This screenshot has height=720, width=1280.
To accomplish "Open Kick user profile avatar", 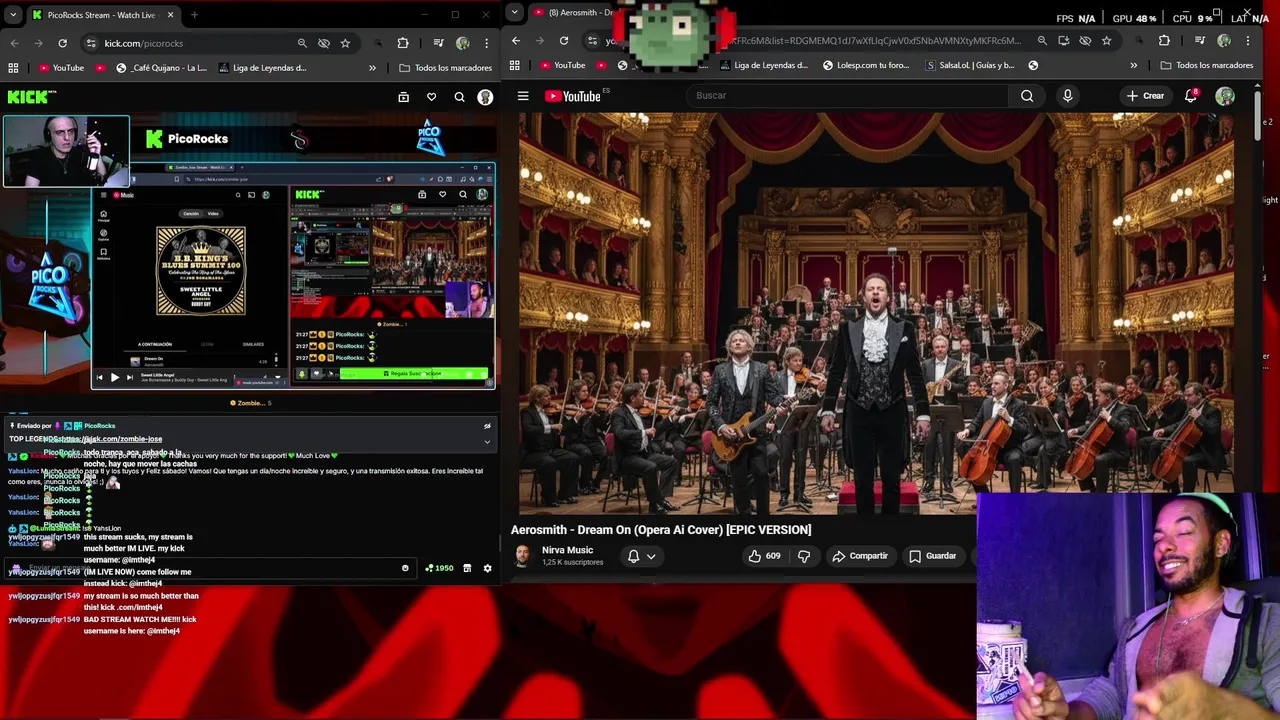I will click(x=485, y=97).
